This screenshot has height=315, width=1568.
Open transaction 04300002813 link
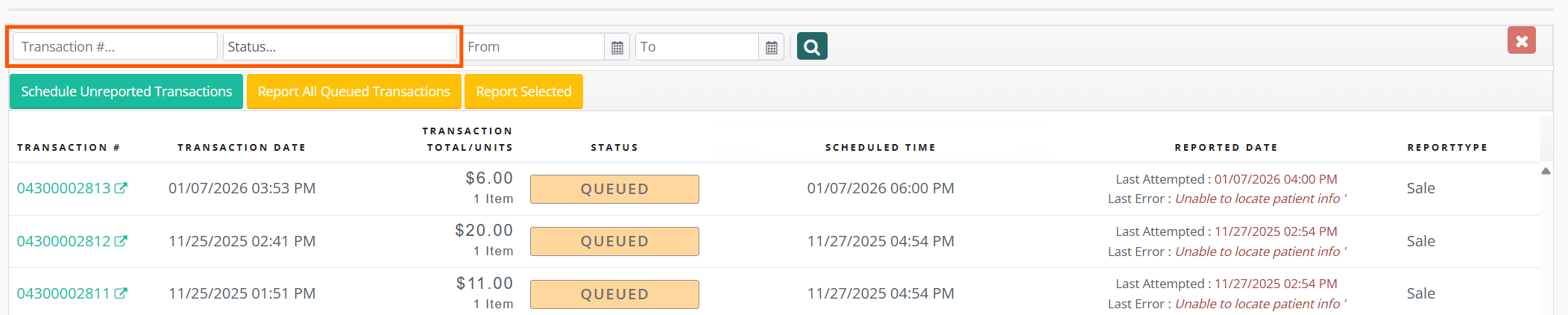point(63,188)
